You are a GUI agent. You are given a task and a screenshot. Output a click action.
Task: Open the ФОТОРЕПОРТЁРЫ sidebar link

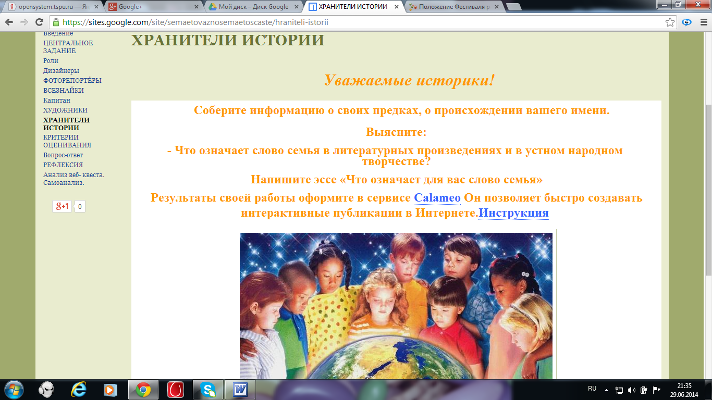tap(72, 80)
